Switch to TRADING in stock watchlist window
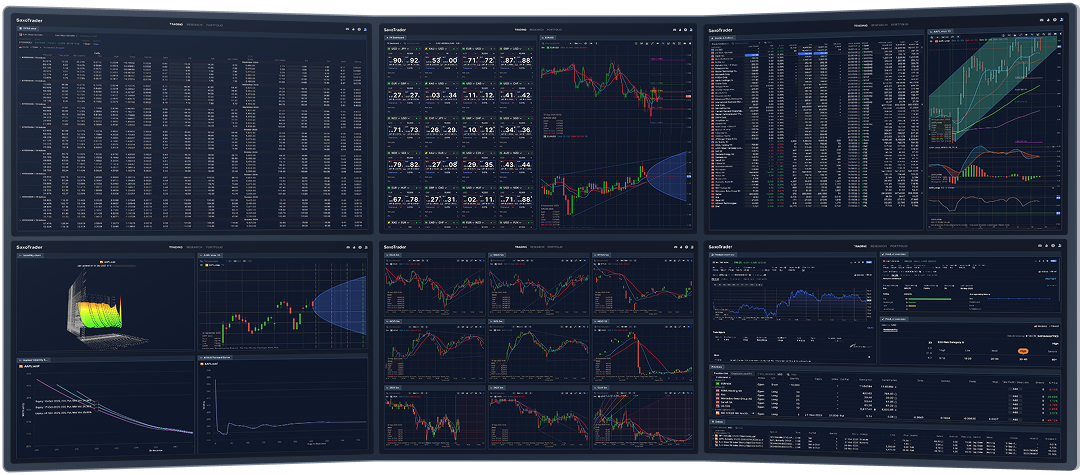 click(861, 25)
